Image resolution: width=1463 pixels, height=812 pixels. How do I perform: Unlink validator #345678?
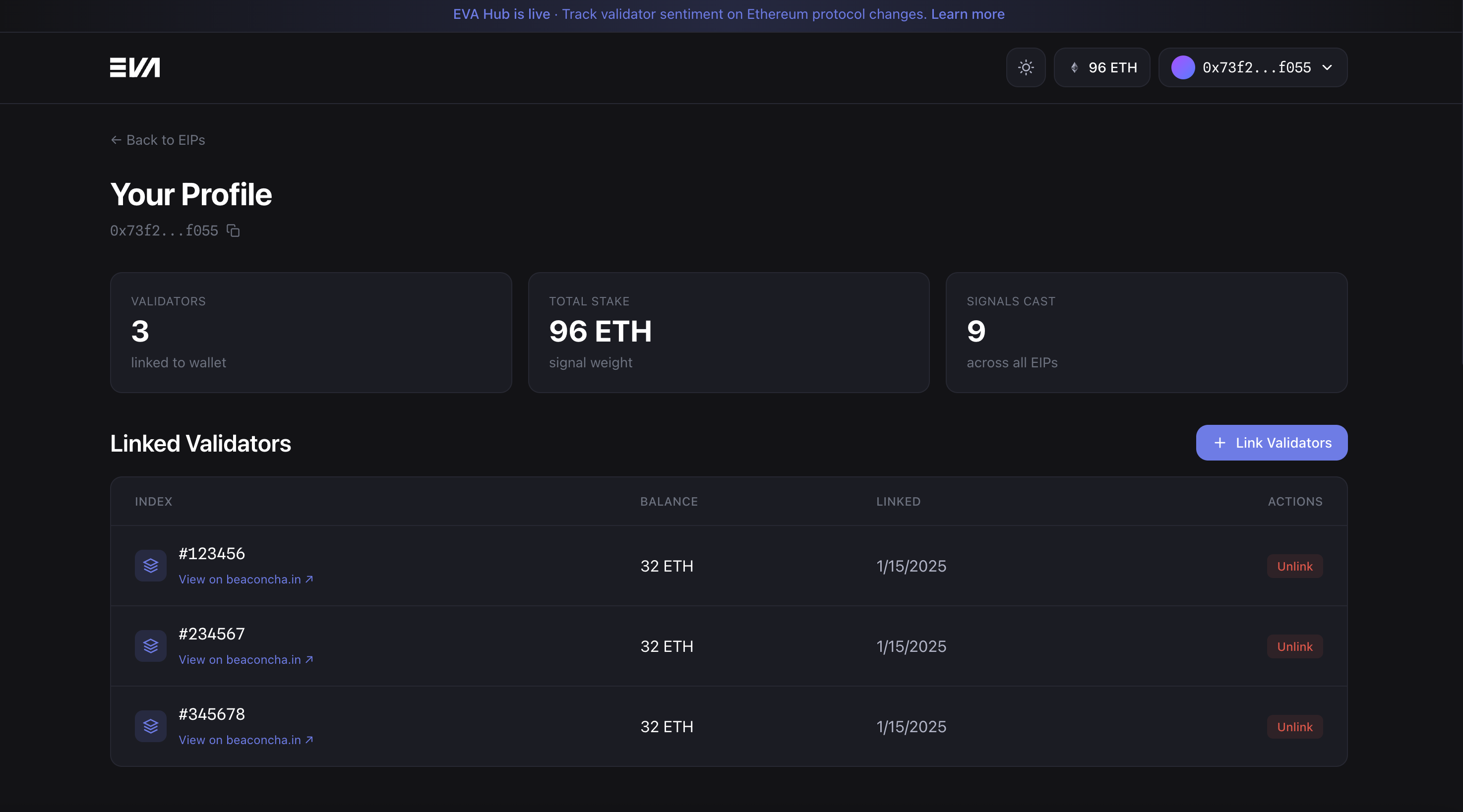coord(1294,726)
